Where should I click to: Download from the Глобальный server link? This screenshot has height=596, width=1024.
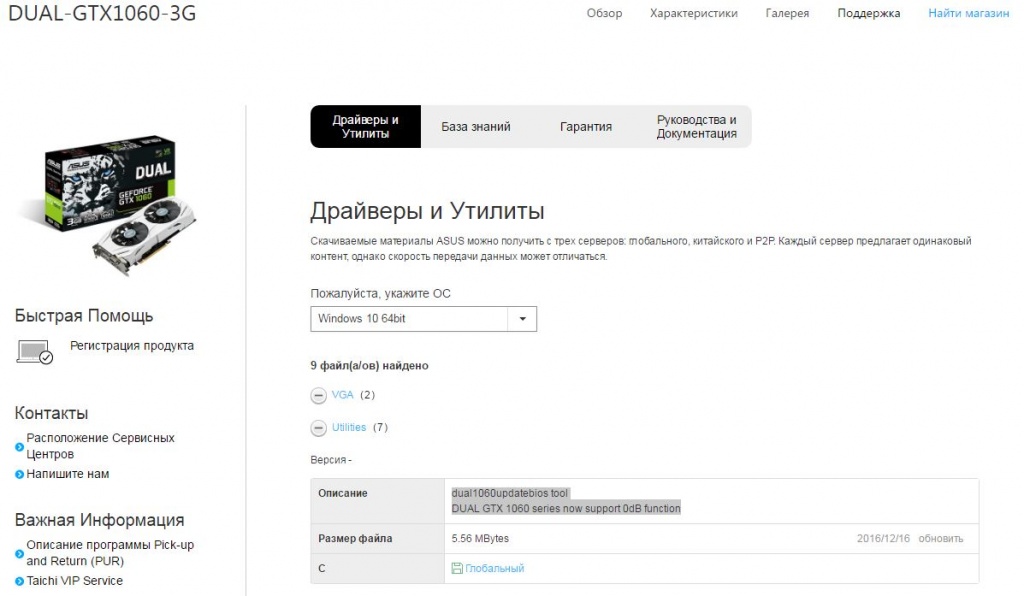click(494, 569)
